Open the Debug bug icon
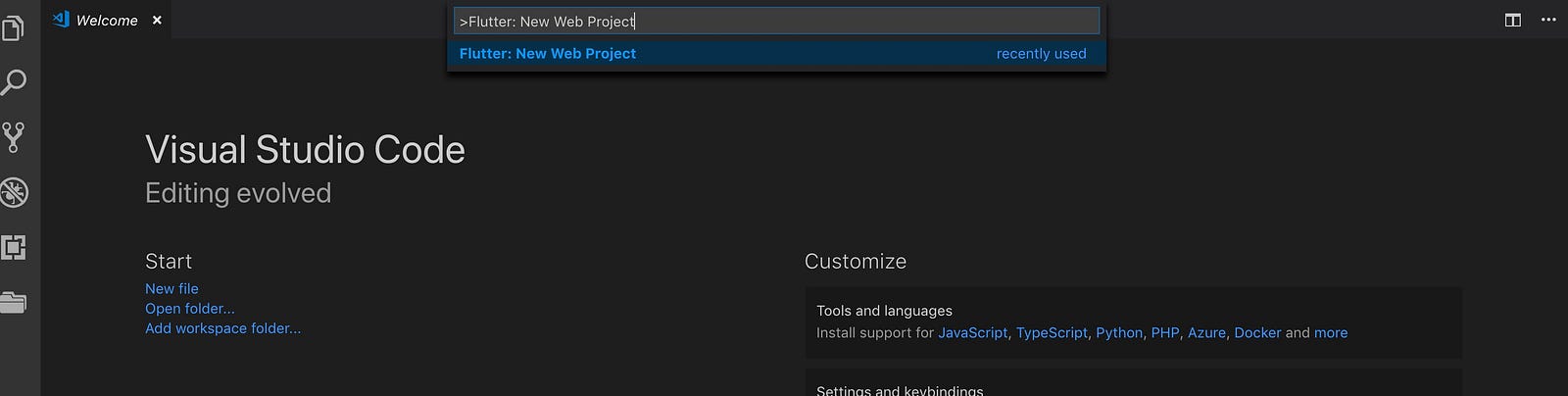 (14, 192)
